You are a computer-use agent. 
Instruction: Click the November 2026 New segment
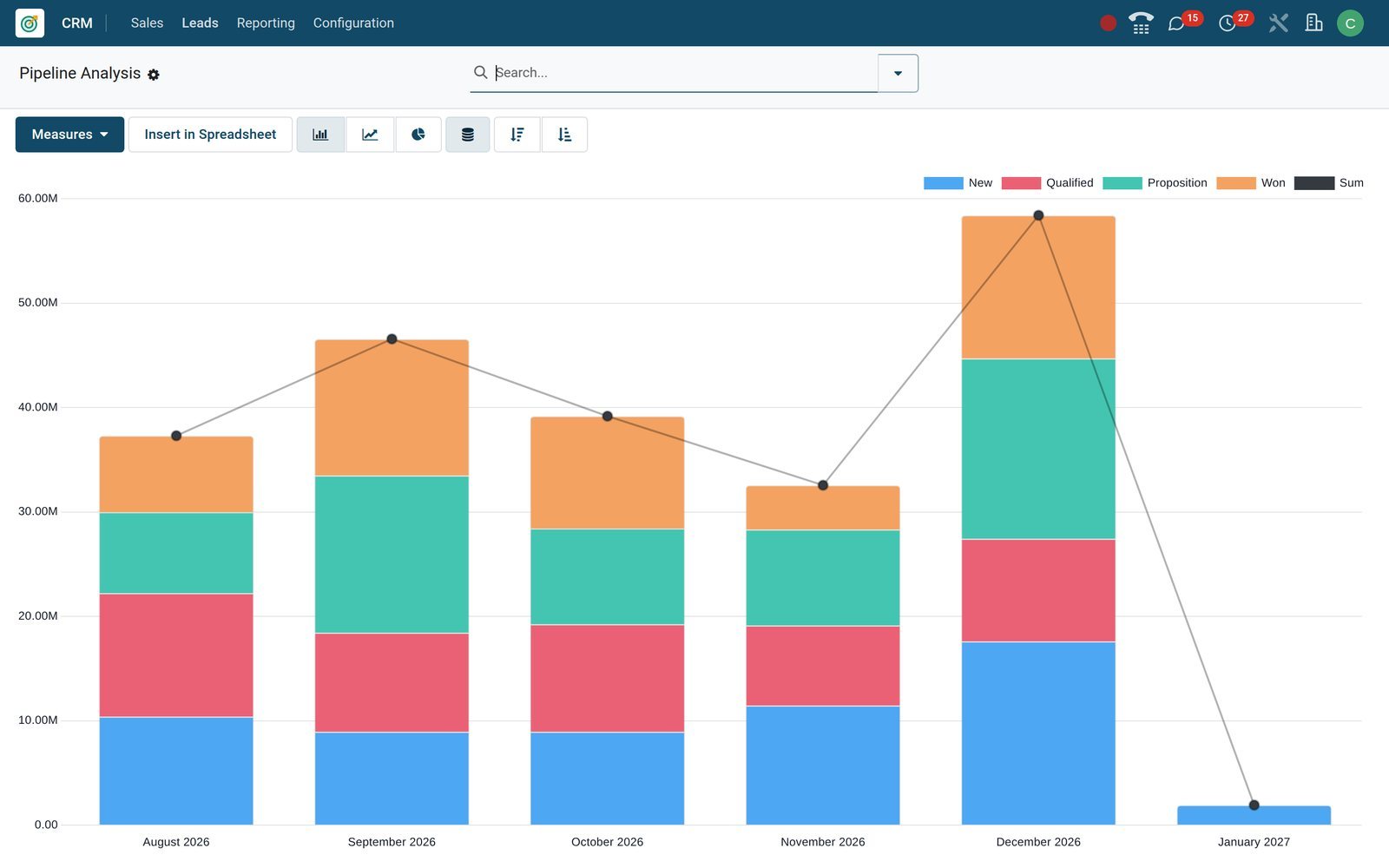823,766
